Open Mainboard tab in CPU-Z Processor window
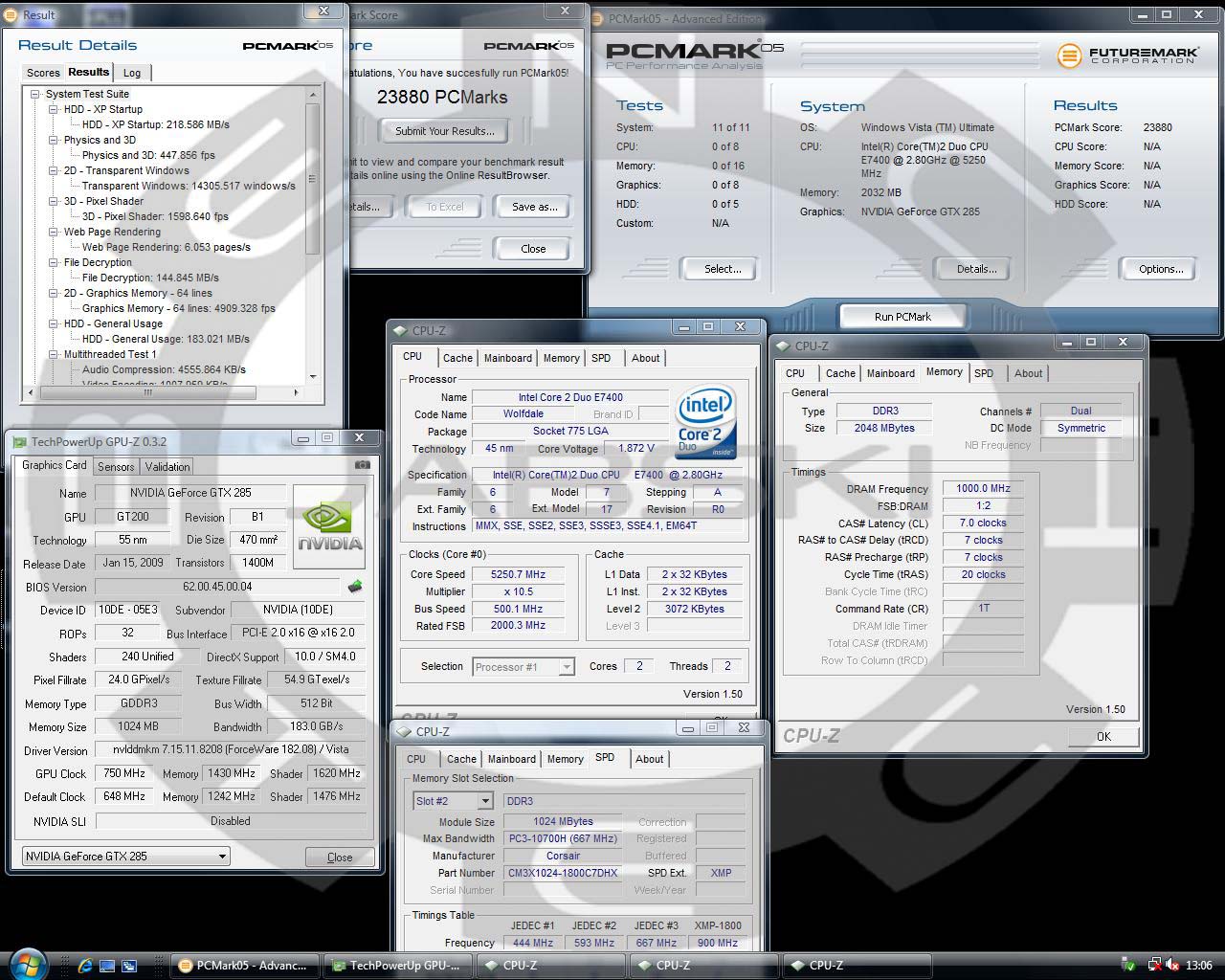This screenshot has height=980, width=1225. pyautogui.click(x=507, y=358)
